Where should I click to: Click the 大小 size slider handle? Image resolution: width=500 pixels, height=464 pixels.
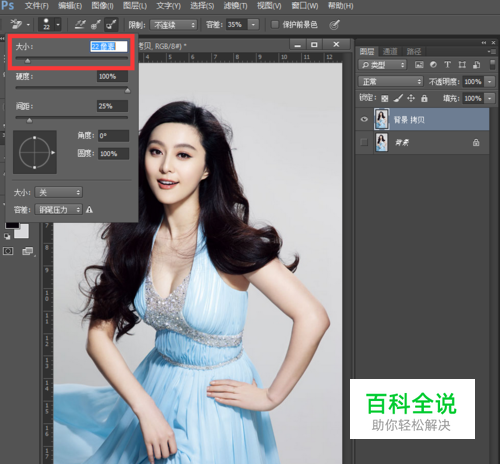tap(28, 61)
